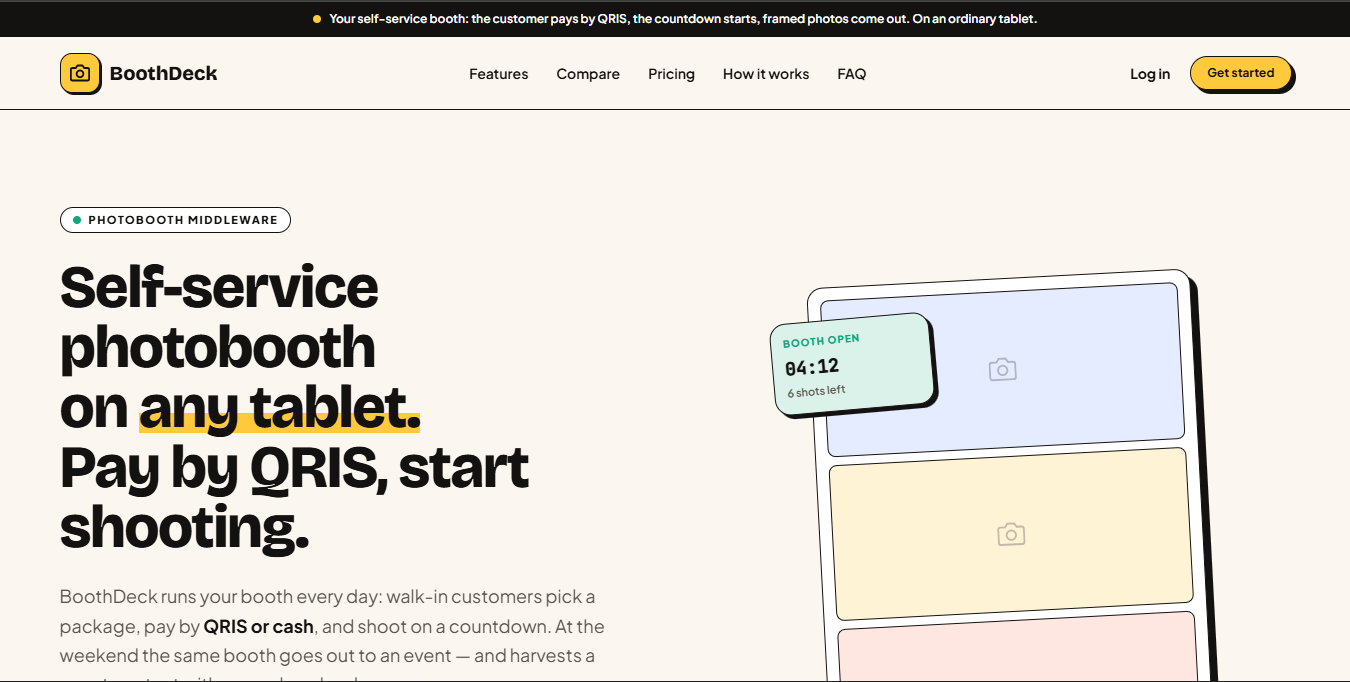This screenshot has width=1350, height=682.
Task: Click the PHOTOBOOTH MIDDLEWARE badge
Action: [x=175, y=220]
